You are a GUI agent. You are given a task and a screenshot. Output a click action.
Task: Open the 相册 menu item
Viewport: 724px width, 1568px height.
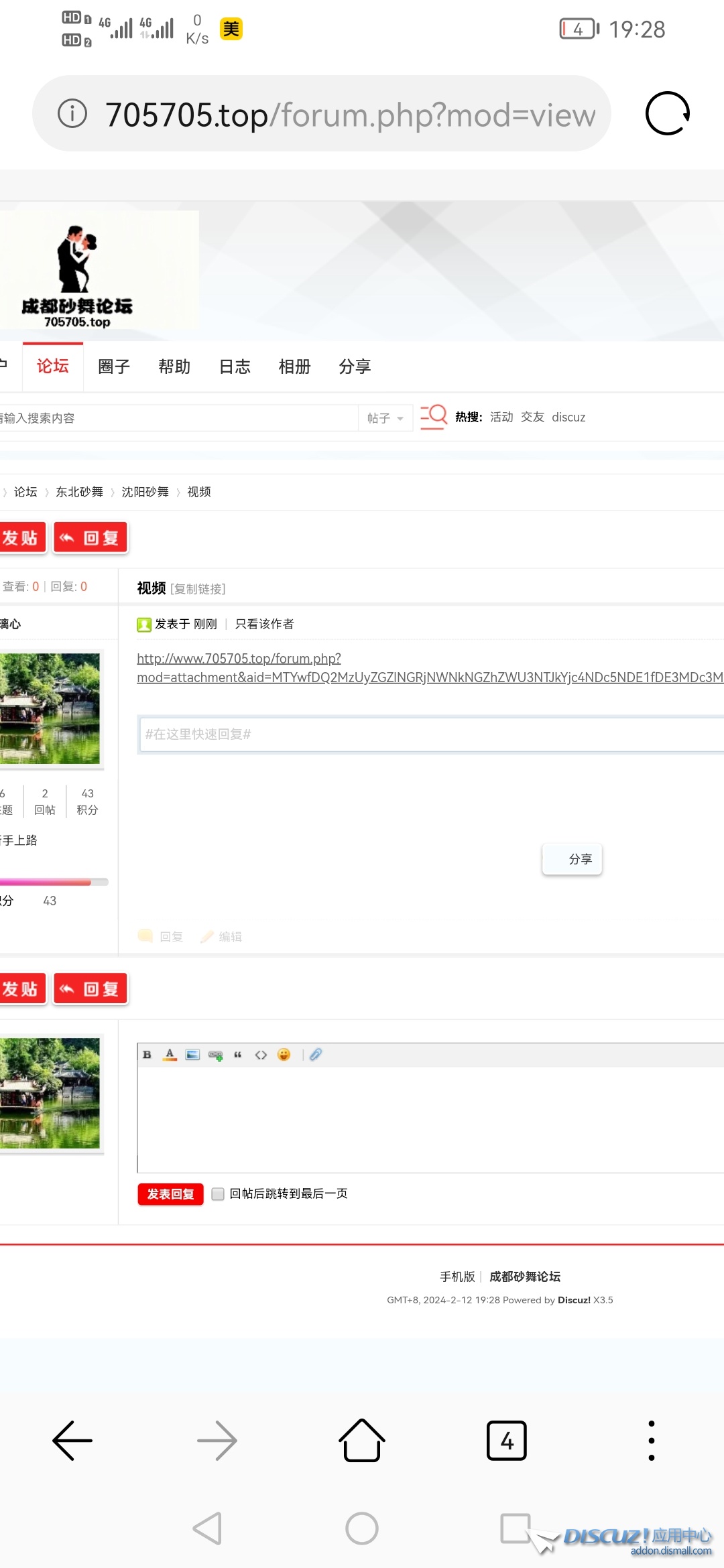pyautogui.click(x=295, y=367)
